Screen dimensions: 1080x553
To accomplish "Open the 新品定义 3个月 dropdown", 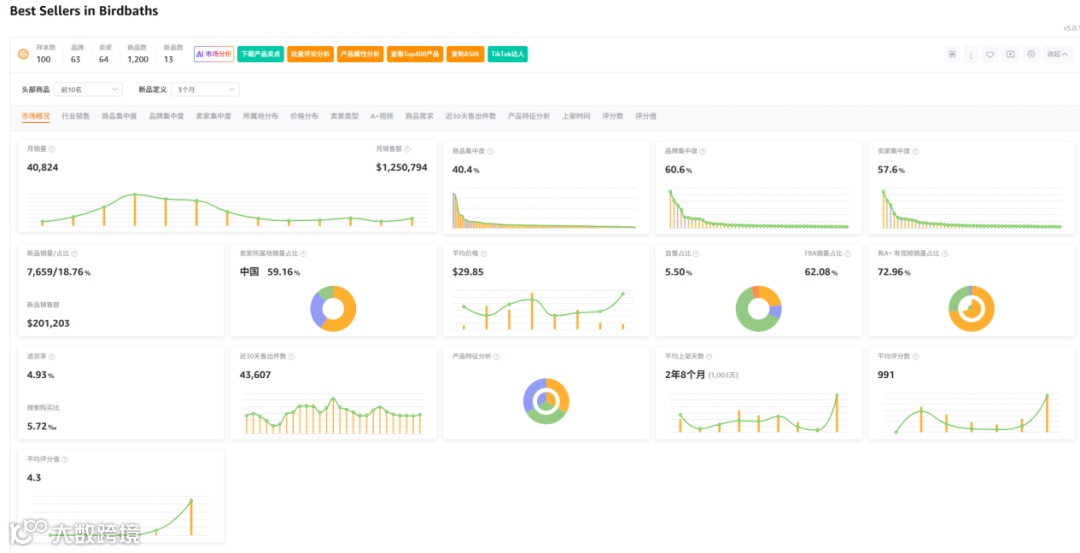I will coord(205,90).
